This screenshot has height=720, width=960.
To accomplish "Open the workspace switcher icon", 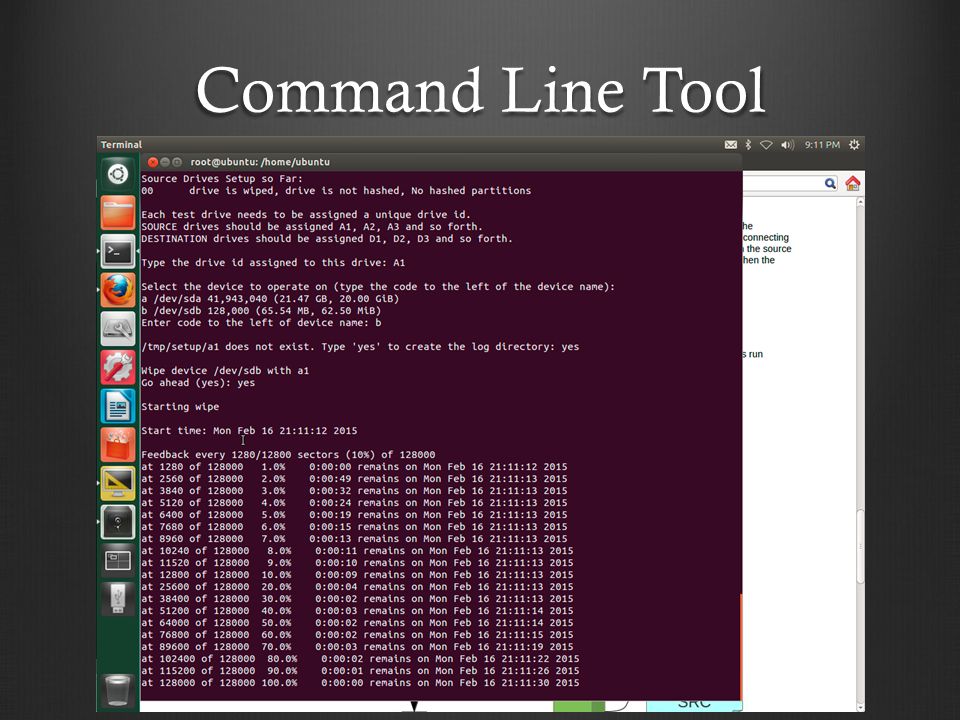I will pyautogui.click(x=118, y=560).
